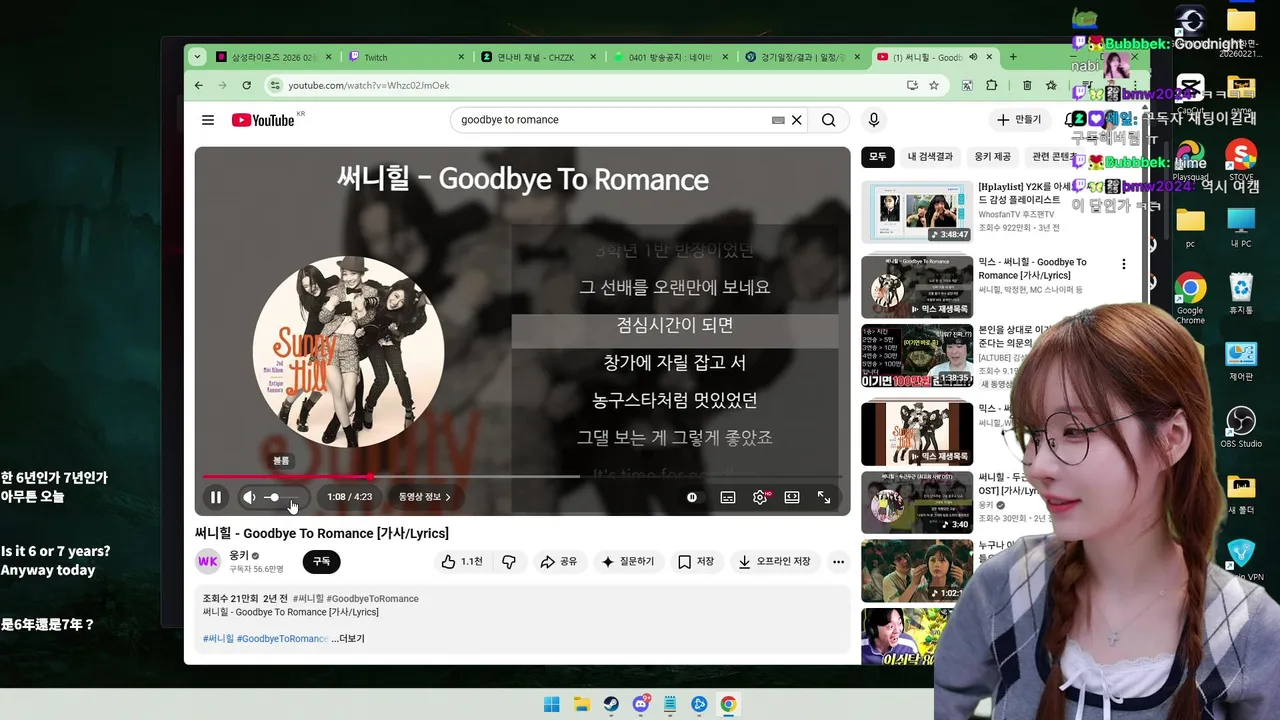1280x720 pixels.
Task: Open options menu for the 믹스 recommendation
Action: click(x=1123, y=265)
